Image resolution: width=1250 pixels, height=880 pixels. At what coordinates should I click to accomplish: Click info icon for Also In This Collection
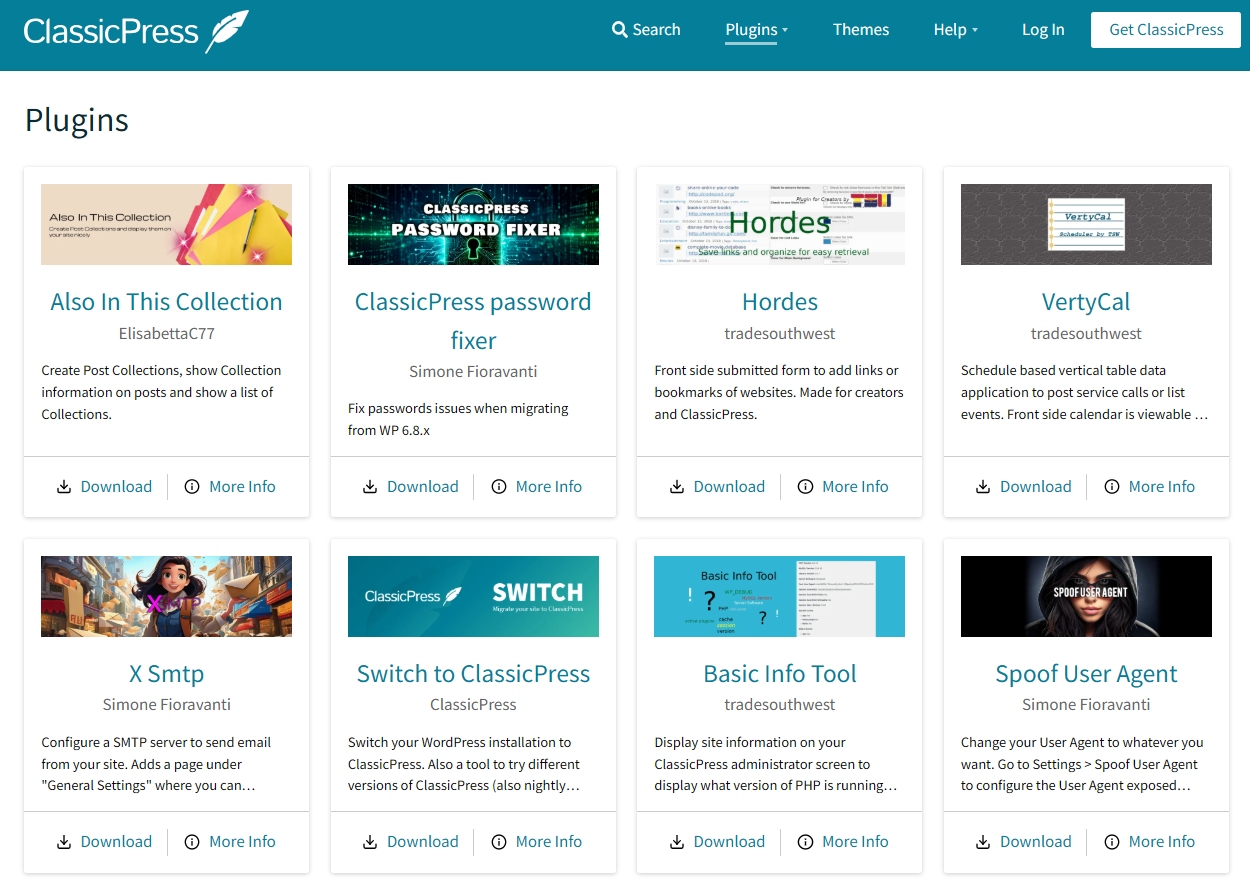click(192, 487)
